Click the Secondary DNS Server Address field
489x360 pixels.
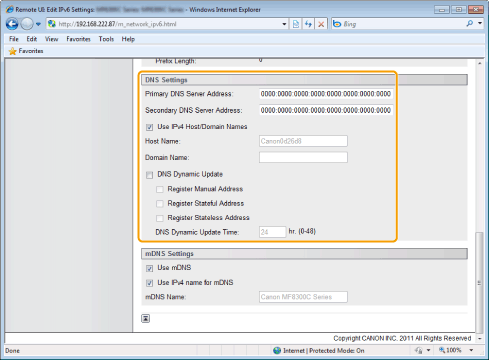coord(326,110)
